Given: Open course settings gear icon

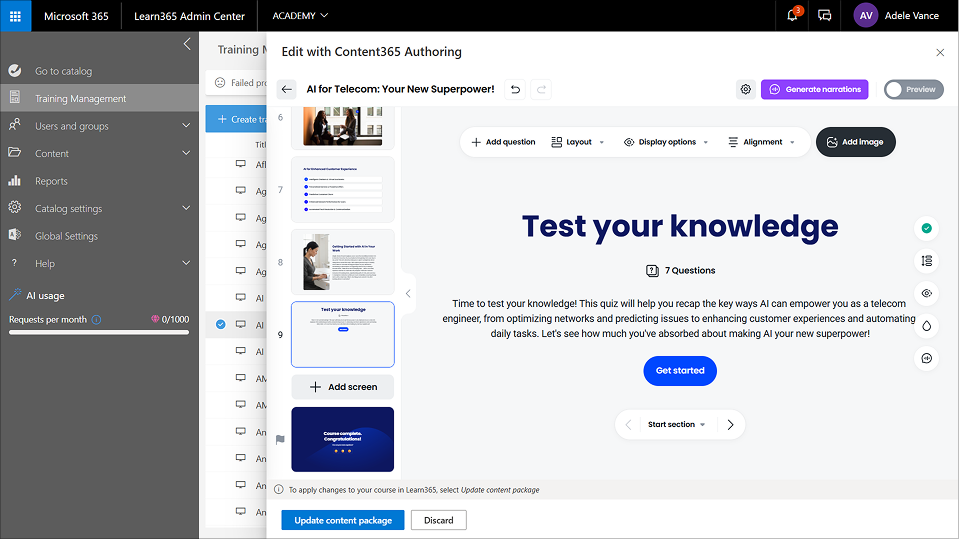Looking at the screenshot, I should coord(745,89).
